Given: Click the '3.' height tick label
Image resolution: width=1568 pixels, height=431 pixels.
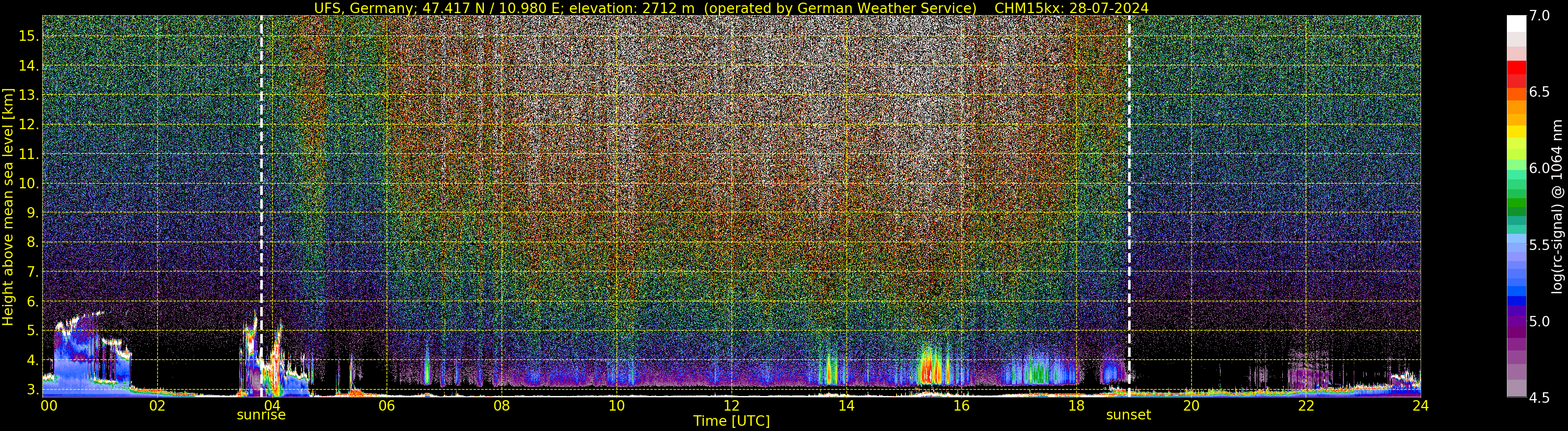Looking at the screenshot, I should [x=32, y=389].
